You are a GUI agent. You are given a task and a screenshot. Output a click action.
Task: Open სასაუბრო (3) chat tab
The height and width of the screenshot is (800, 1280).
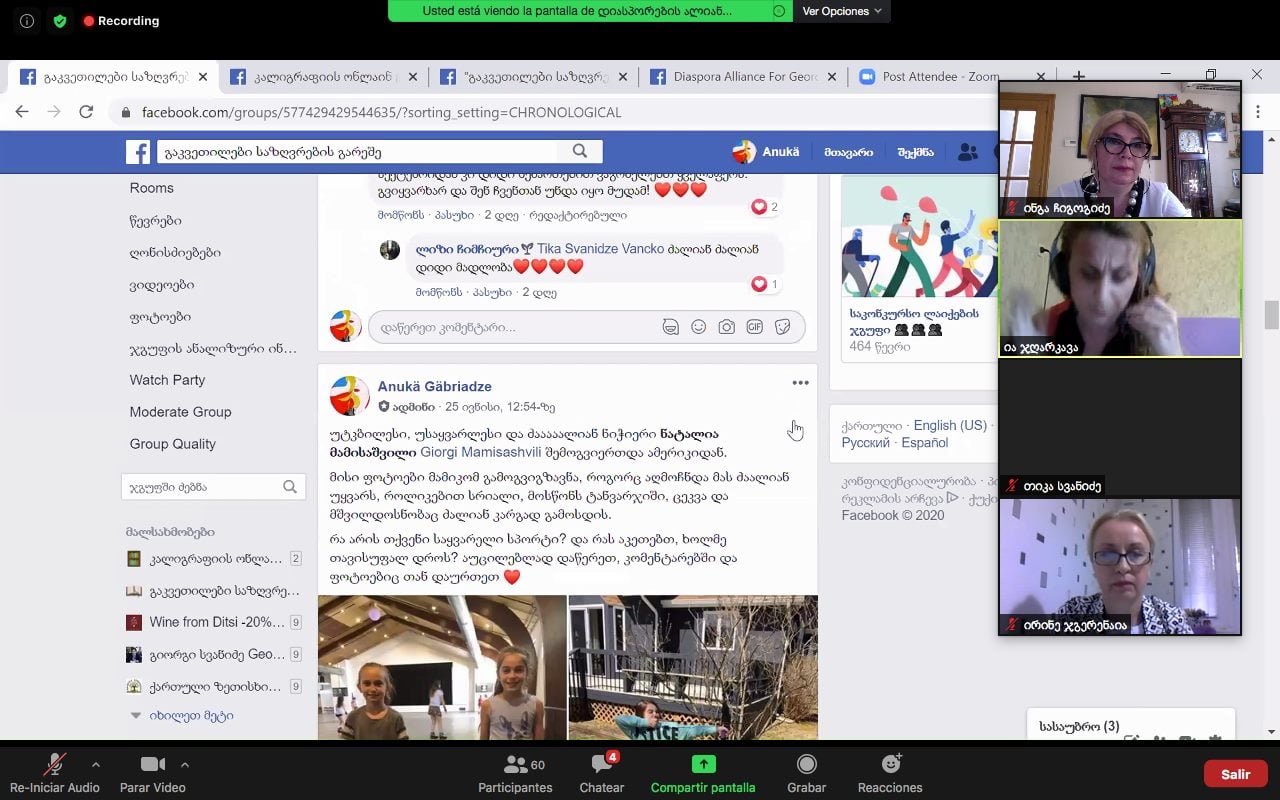pyautogui.click(x=1079, y=726)
